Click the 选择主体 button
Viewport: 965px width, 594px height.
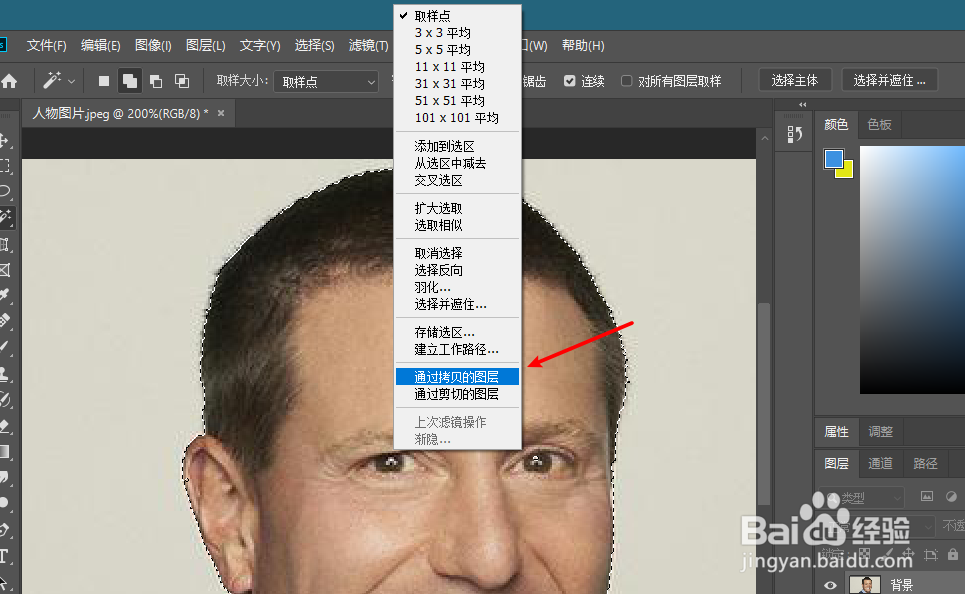(x=795, y=79)
